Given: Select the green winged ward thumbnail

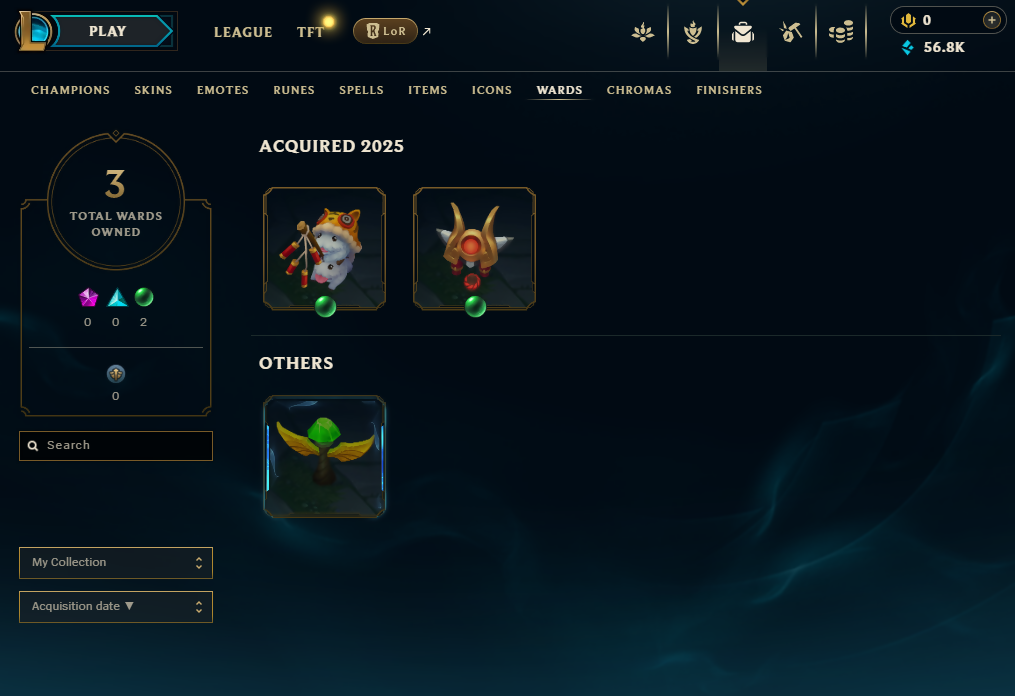Looking at the screenshot, I should (x=324, y=456).
